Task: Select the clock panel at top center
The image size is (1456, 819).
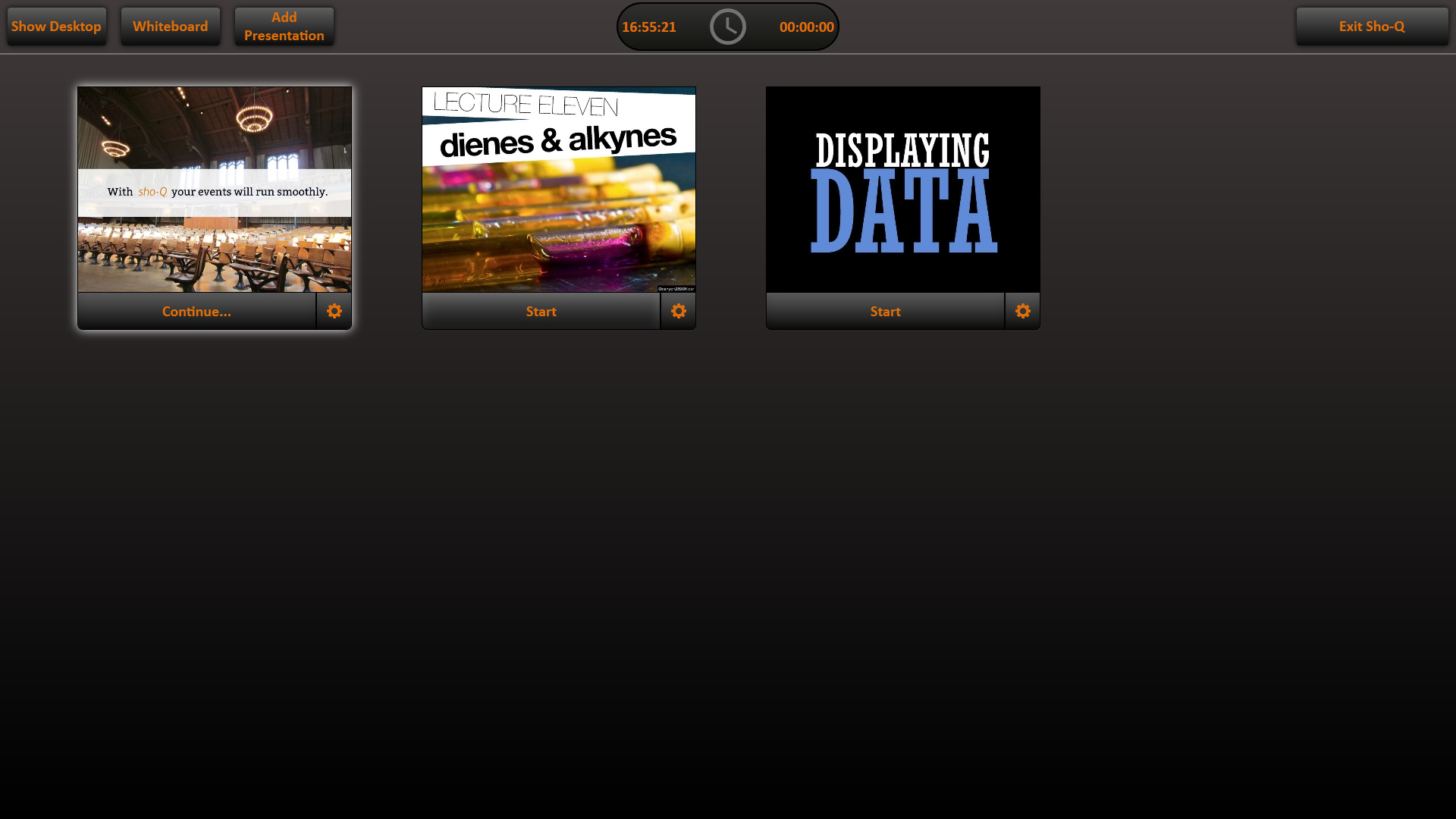Action: 727,26
